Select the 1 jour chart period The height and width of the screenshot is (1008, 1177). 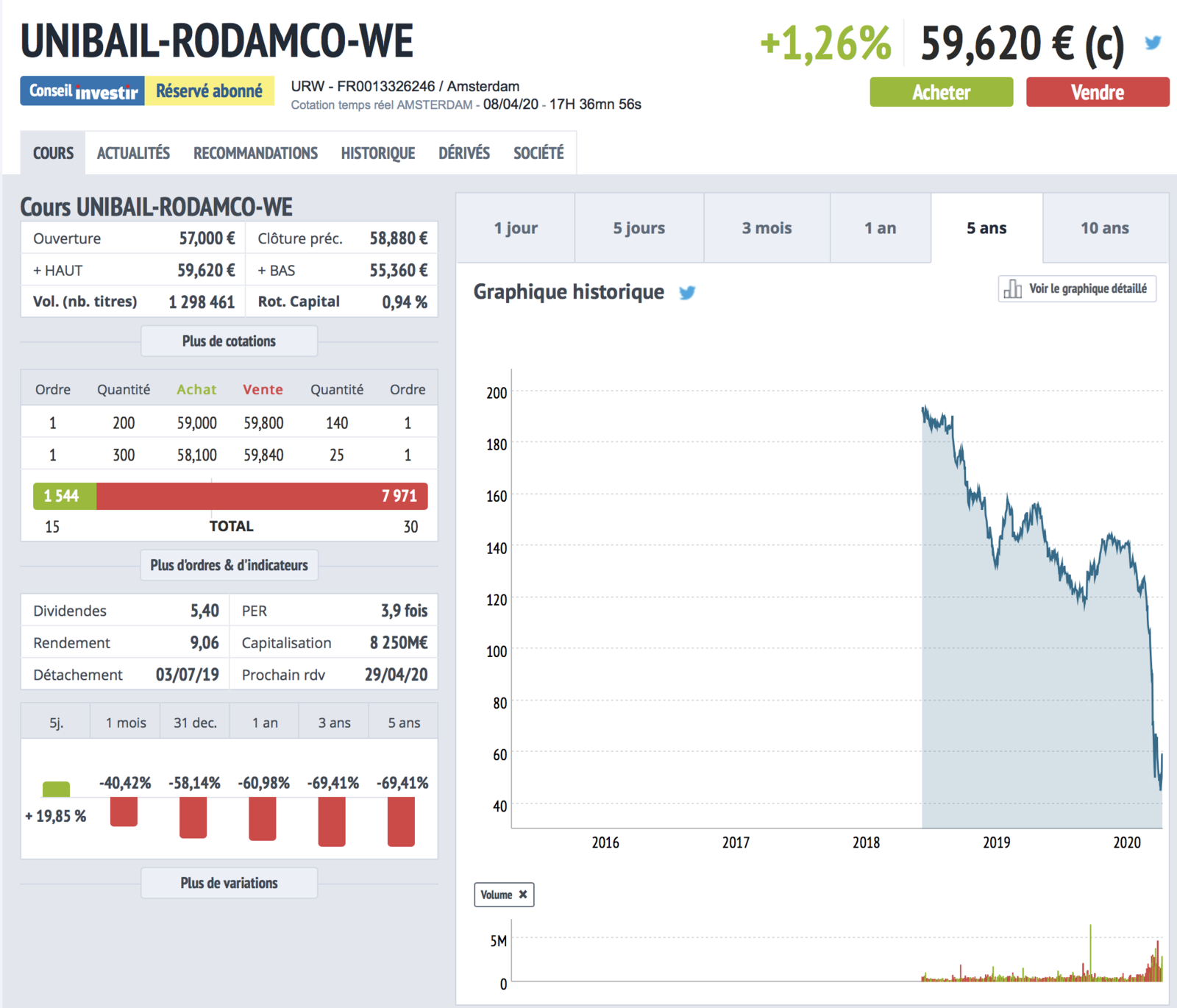click(x=516, y=228)
